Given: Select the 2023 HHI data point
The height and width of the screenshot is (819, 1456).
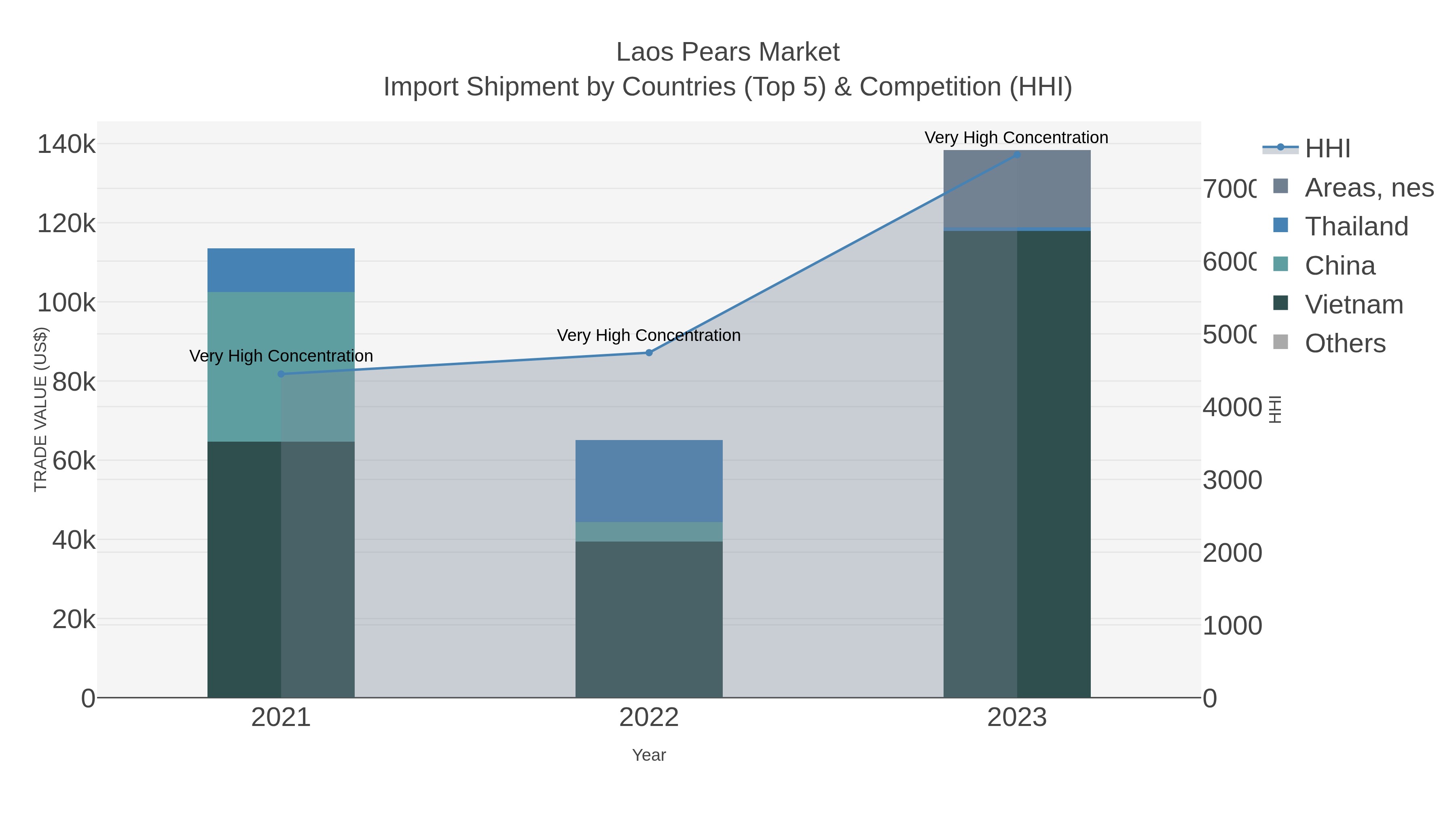Looking at the screenshot, I should [1017, 154].
